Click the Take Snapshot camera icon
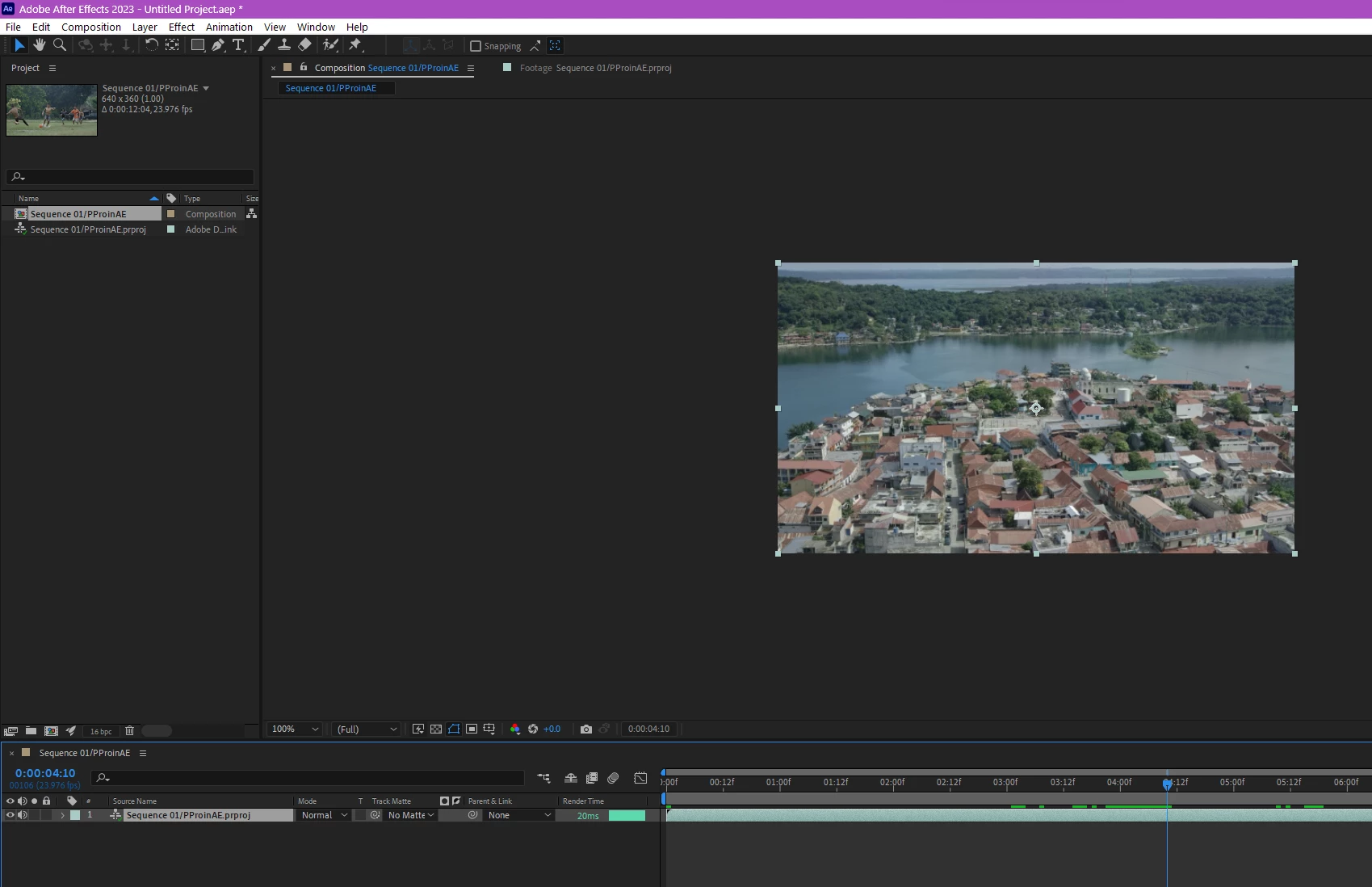The image size is (1372, 887). (586, 729)
